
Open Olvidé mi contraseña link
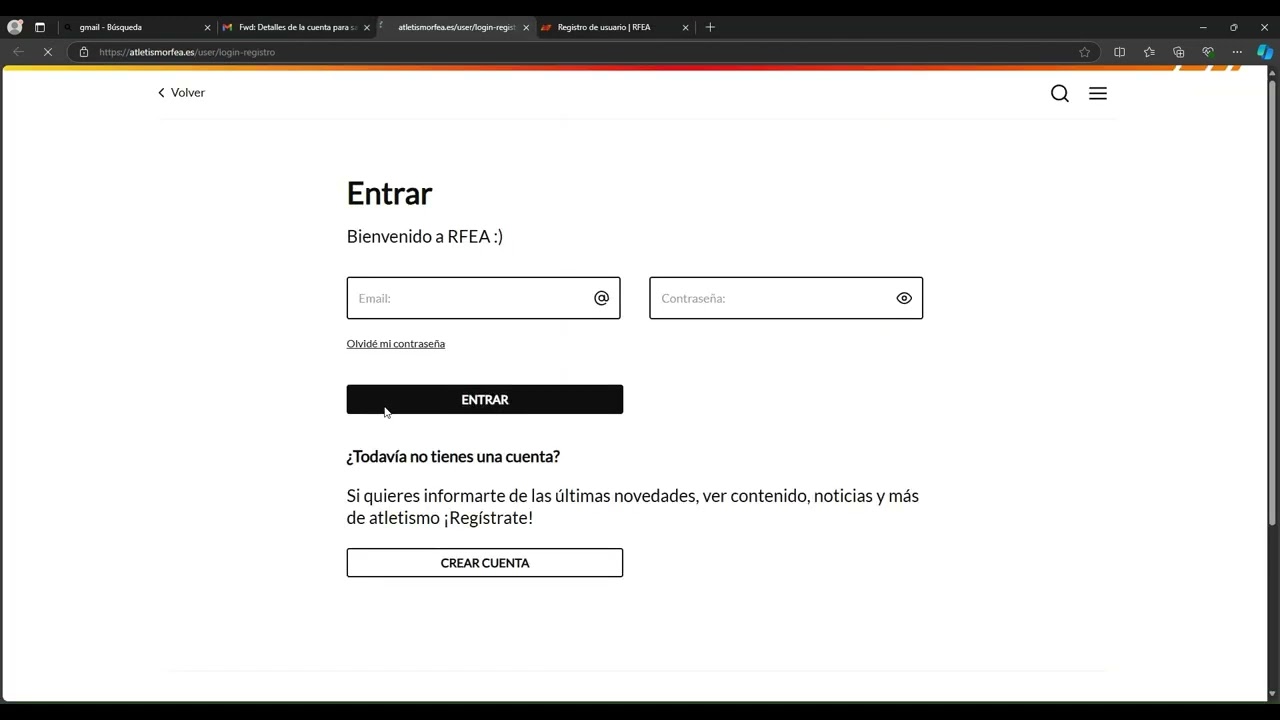tap(396, 343)
